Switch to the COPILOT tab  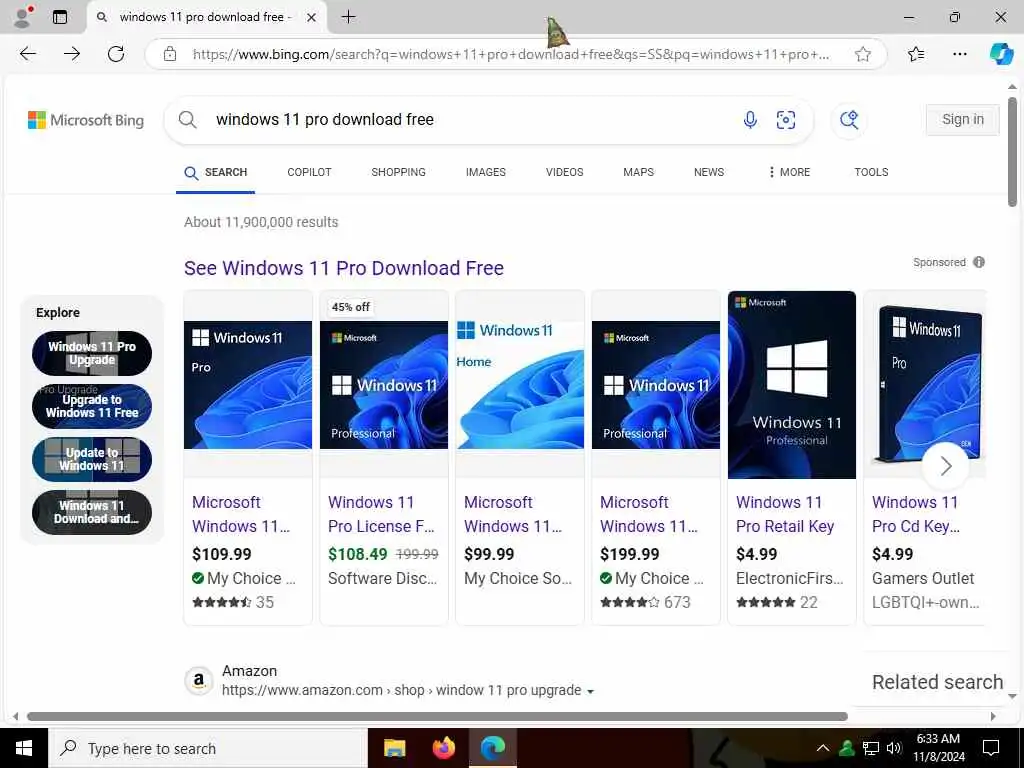[310, 172]
